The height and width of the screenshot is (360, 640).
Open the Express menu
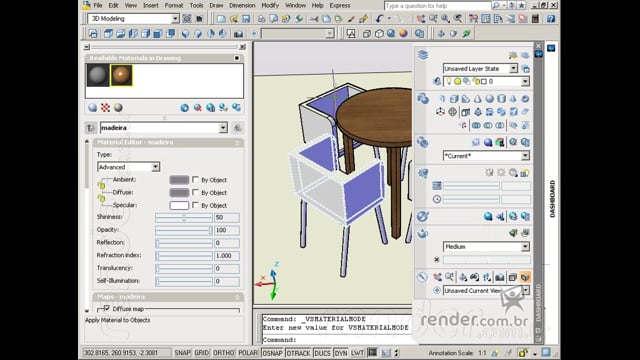tap(340, 6)
